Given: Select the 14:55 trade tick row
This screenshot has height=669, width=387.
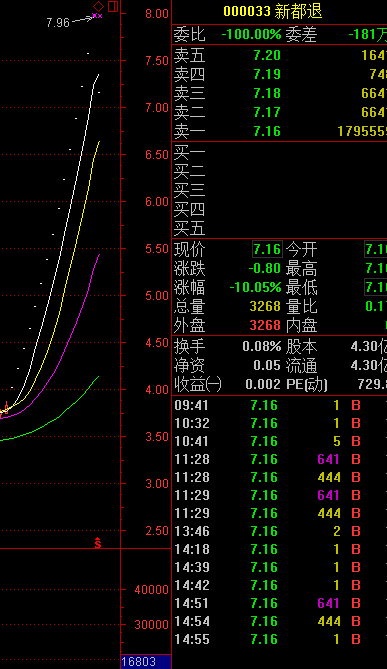Looking at the screenshot, I should [x=279, y=639].
